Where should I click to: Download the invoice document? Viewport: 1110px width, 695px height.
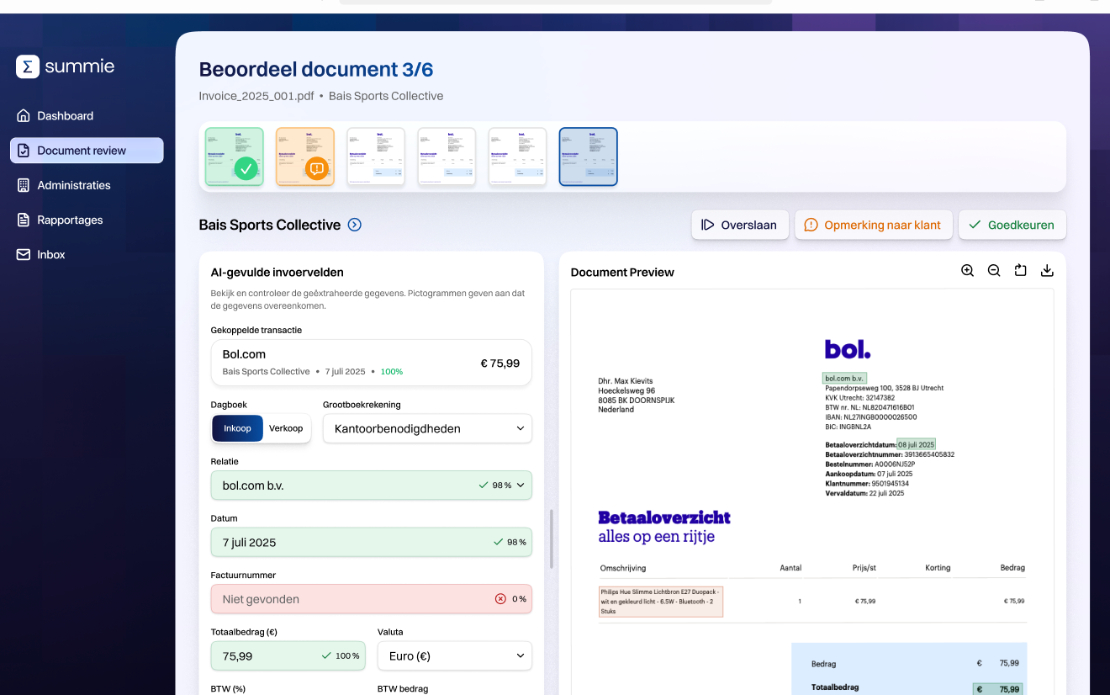(1047, 271)
